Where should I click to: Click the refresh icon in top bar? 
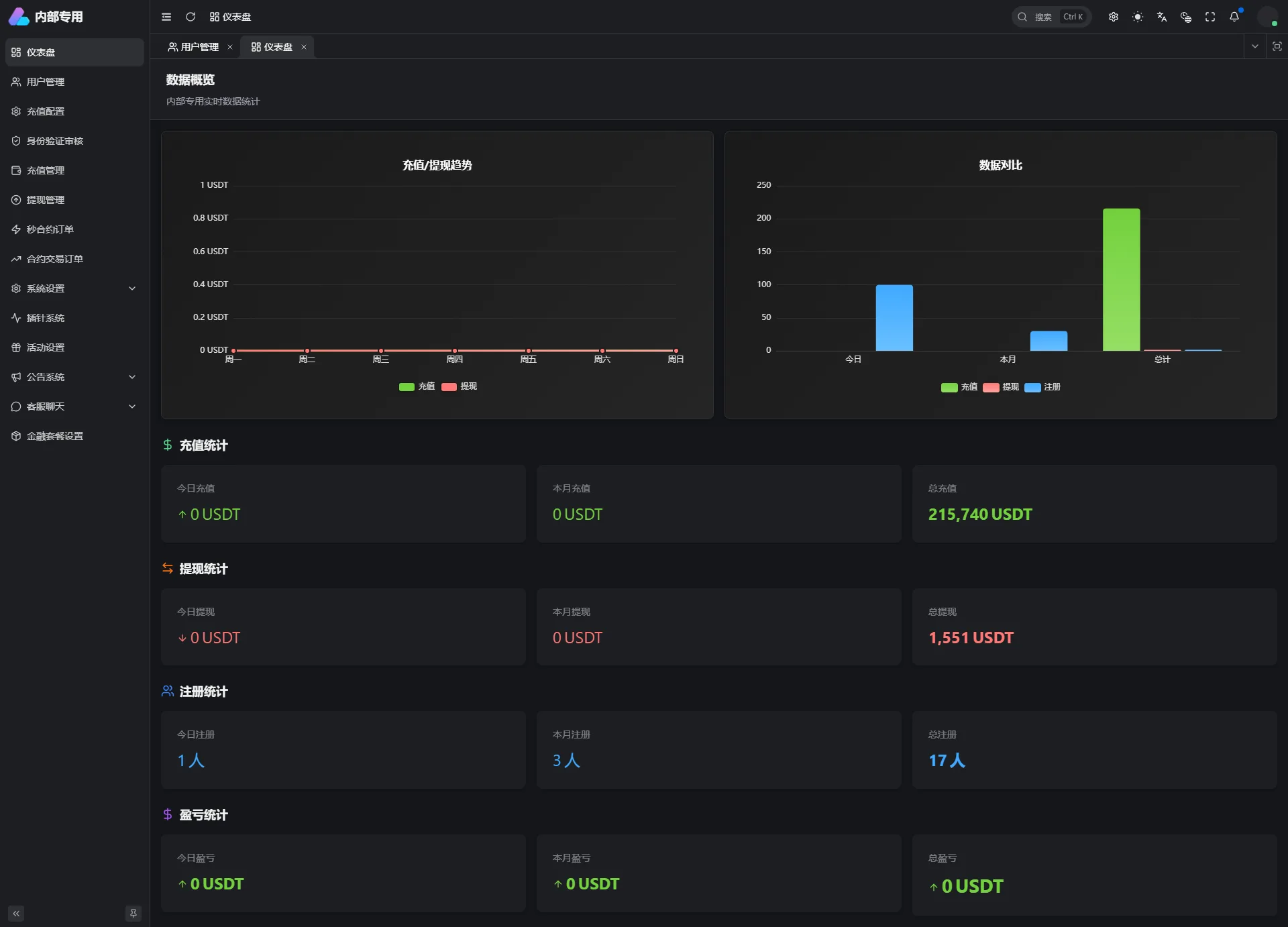click(x=191, y=17)
